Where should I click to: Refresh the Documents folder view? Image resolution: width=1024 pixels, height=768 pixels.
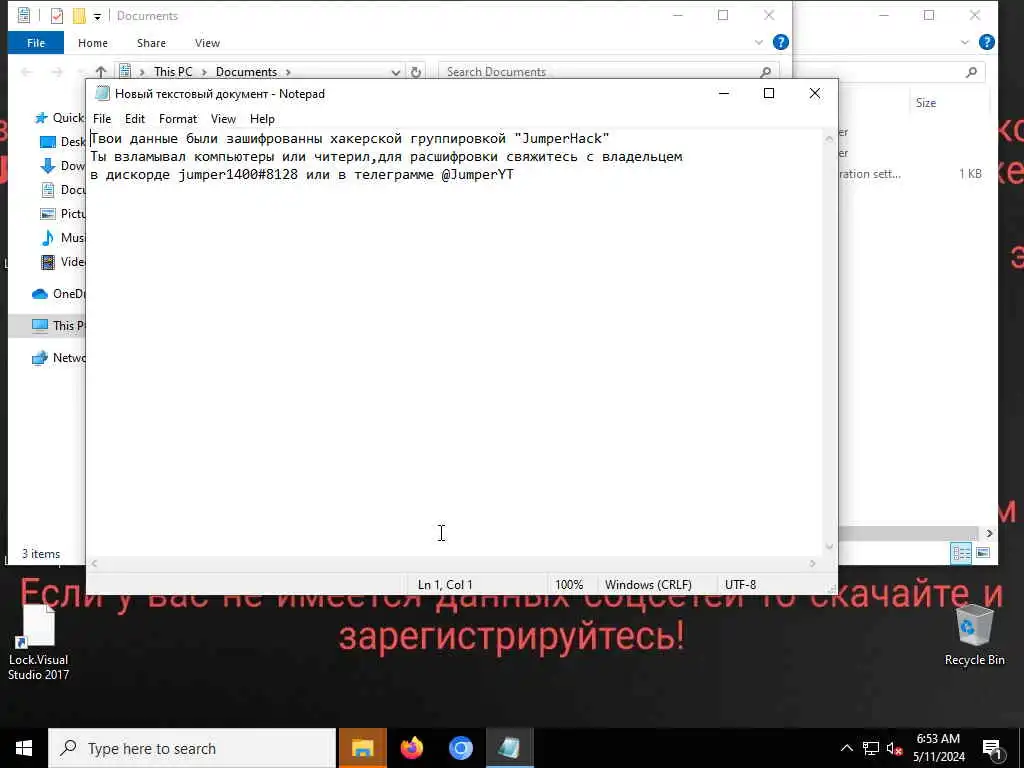click(x=416, y=72)
